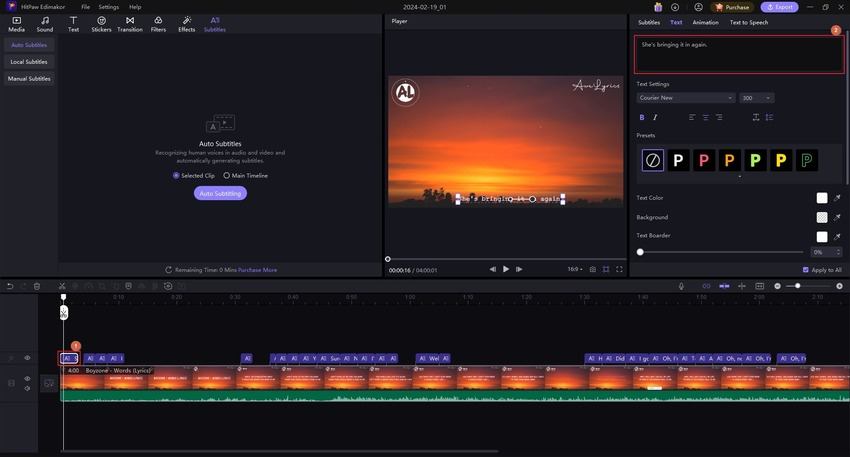Open the font size 300 dropdown
This screenshot has width=850, height=457.
(756, 98)
